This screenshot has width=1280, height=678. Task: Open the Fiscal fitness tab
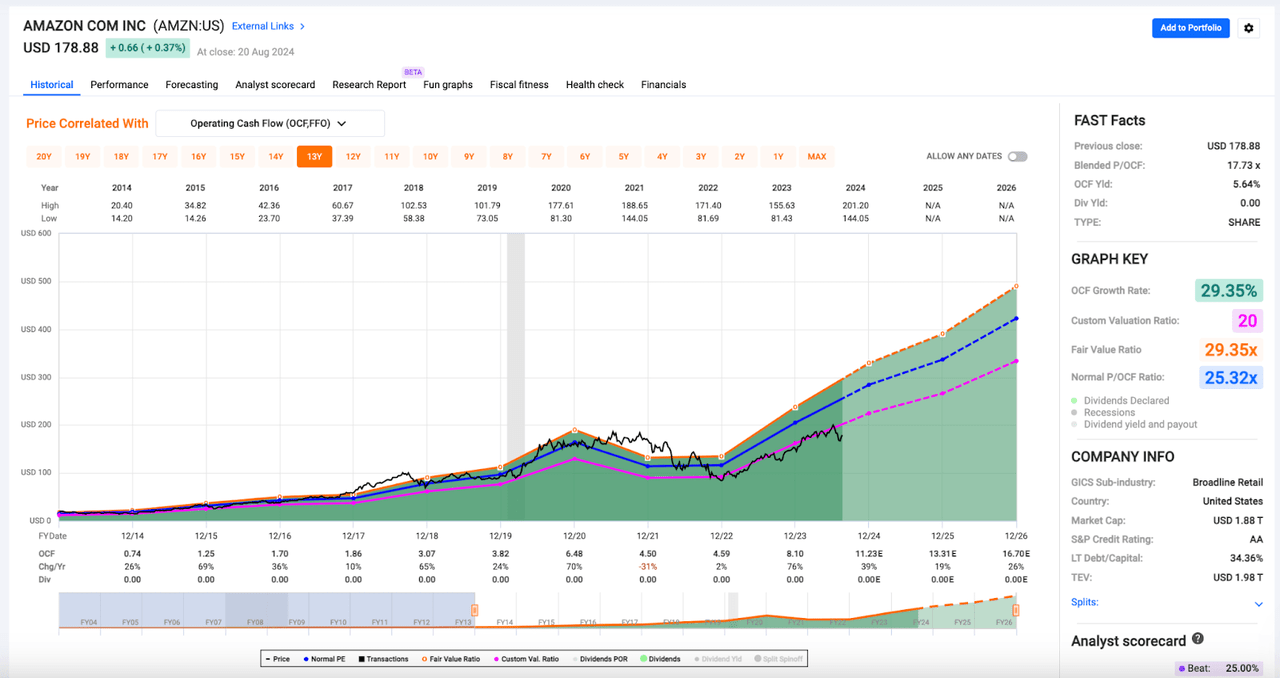pos(519,85)
